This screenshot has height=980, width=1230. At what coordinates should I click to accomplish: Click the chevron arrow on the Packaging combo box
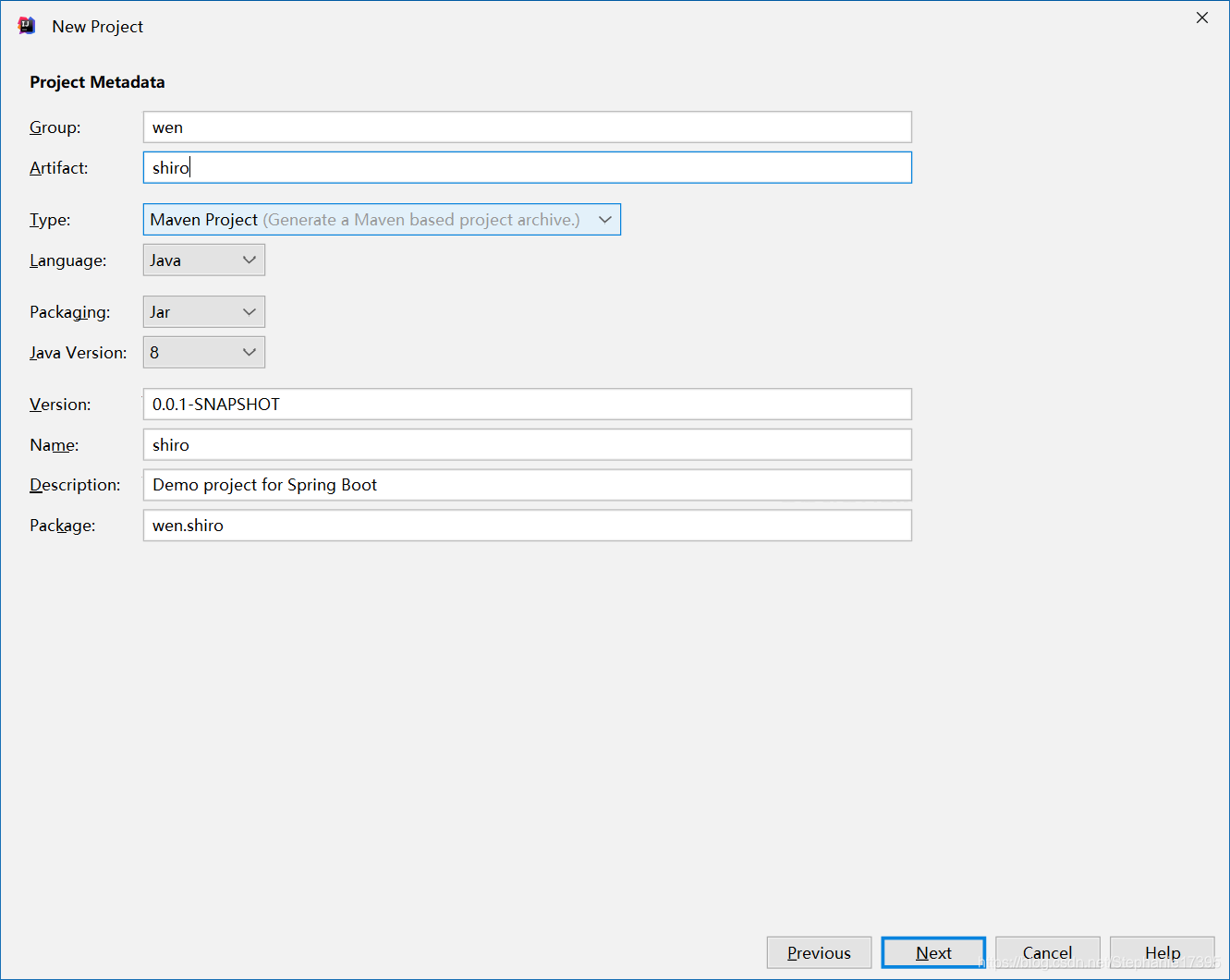pos(249,311)
